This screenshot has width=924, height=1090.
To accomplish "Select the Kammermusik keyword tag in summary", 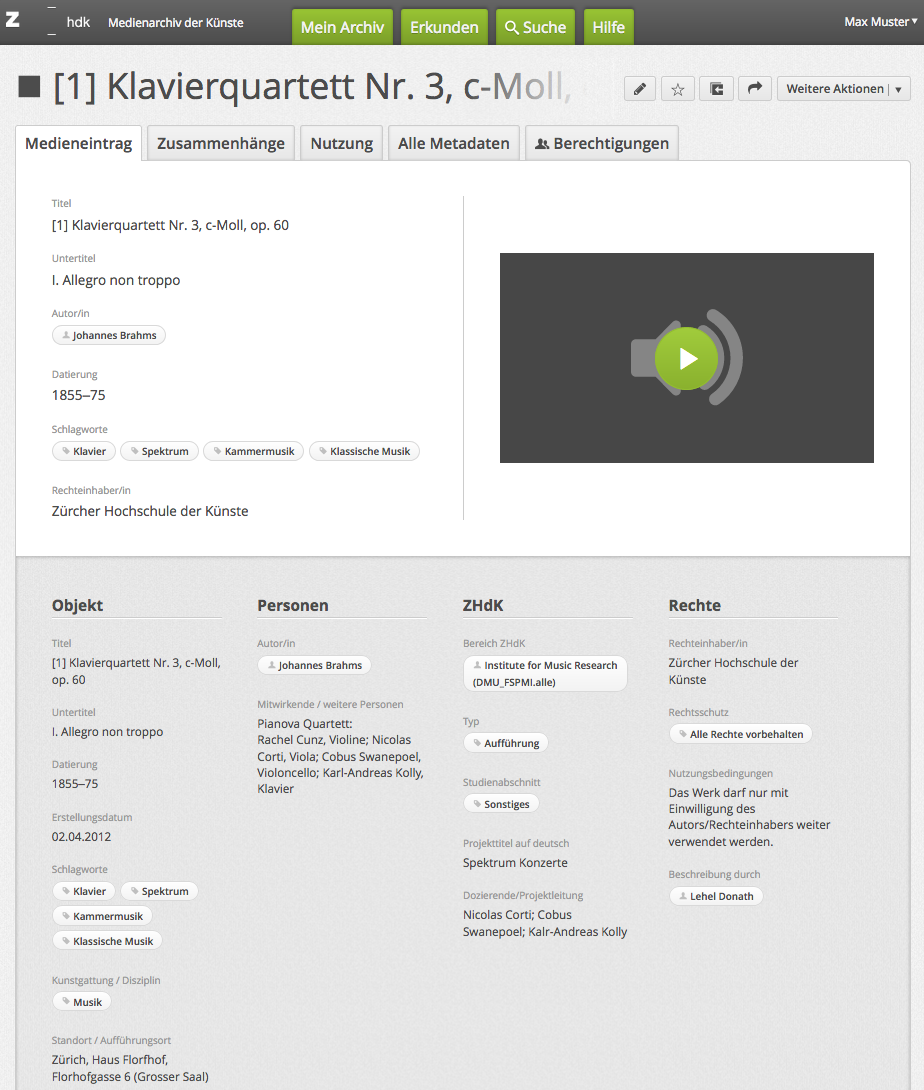I will point(253,451).
